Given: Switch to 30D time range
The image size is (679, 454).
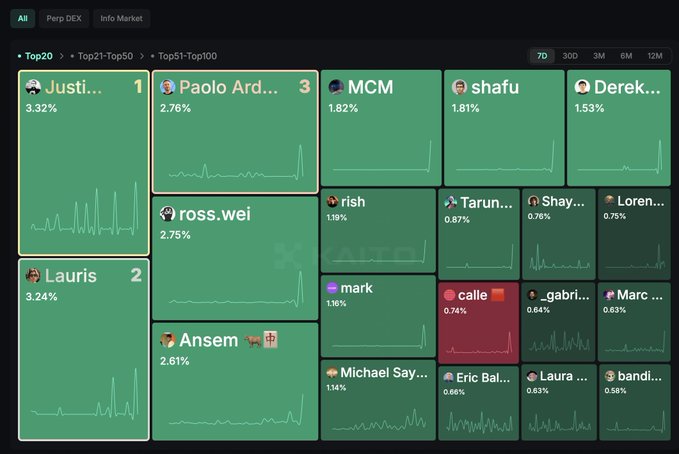Looking at the screenshot, I should click(x=570, y=56).
